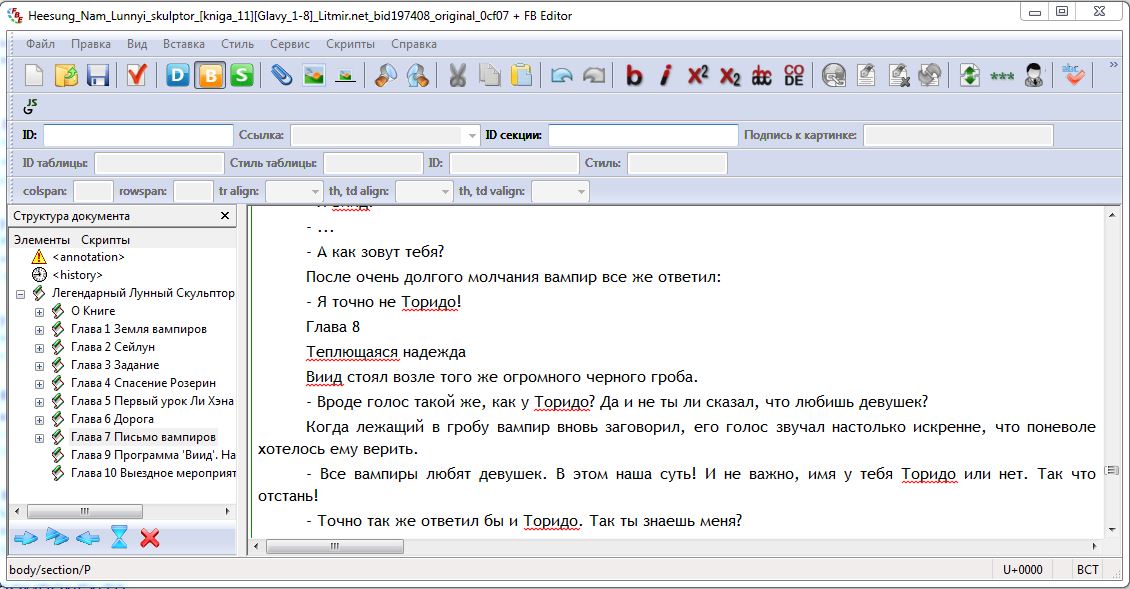
Task: Open the Ссылка dropdown
Action: point(472,135)
